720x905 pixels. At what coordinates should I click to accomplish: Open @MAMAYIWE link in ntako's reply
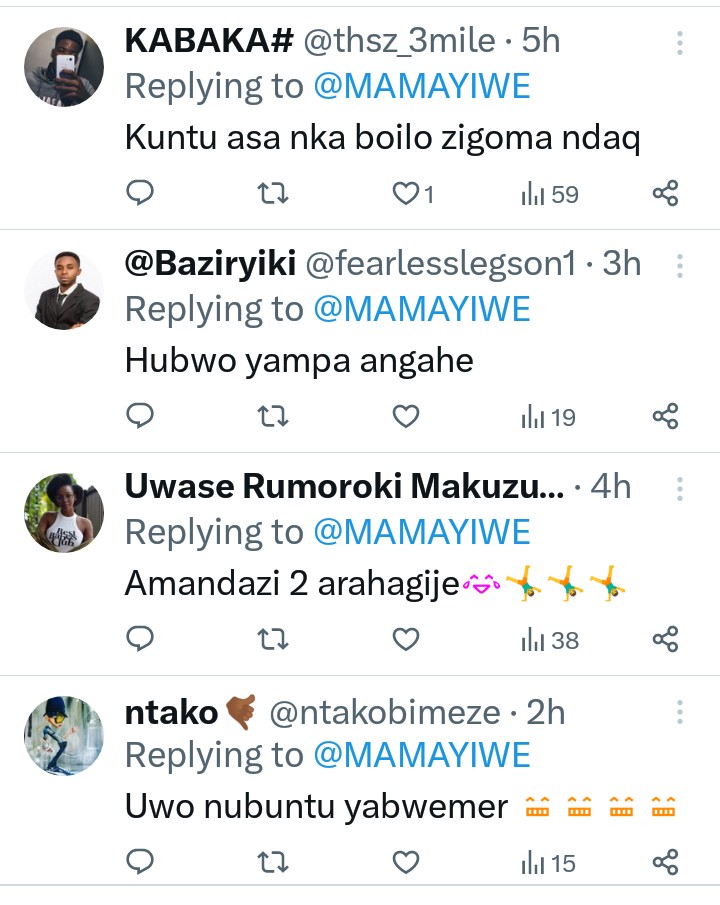click(421, 755)
